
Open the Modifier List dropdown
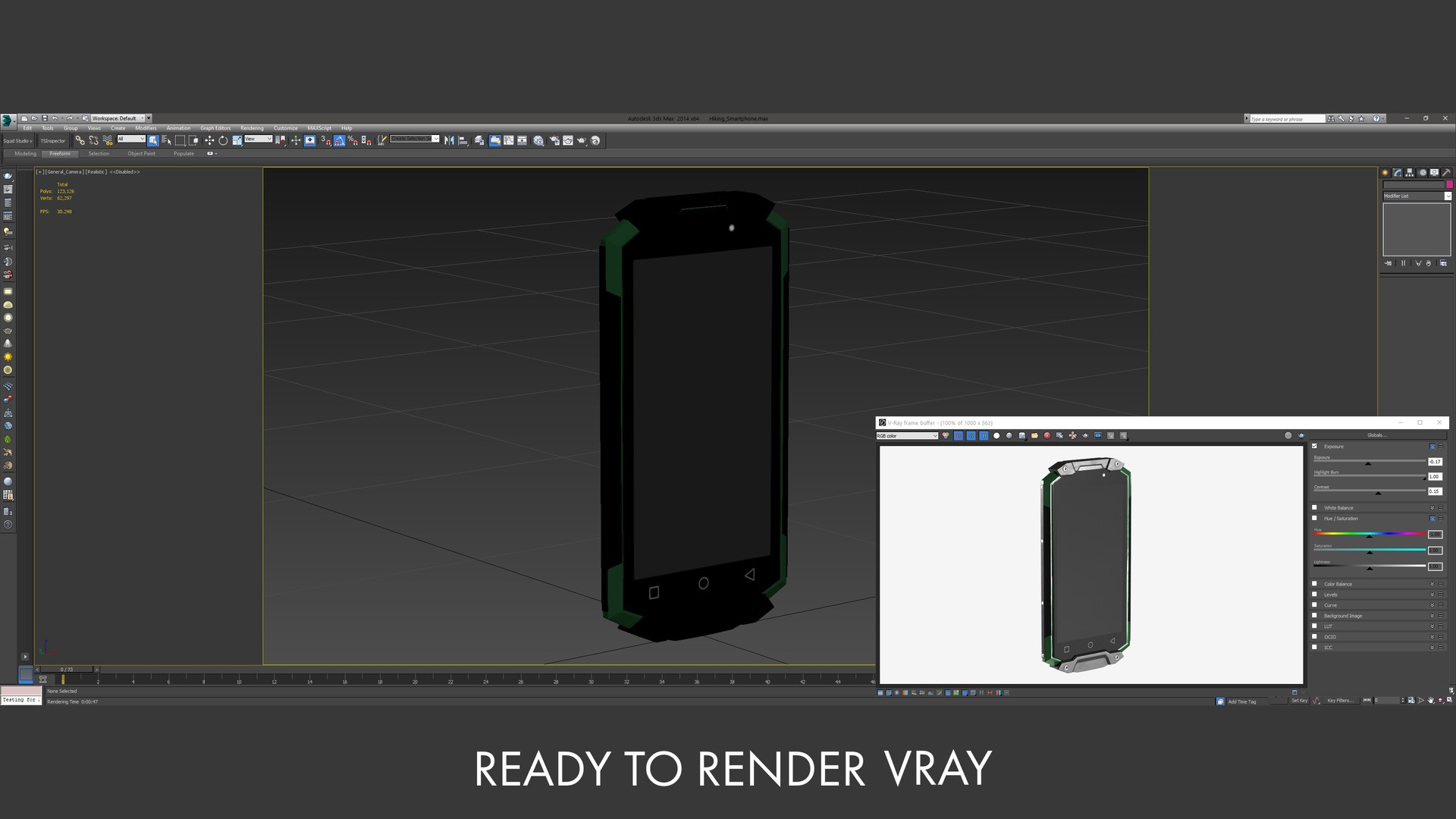(1417, 196)
